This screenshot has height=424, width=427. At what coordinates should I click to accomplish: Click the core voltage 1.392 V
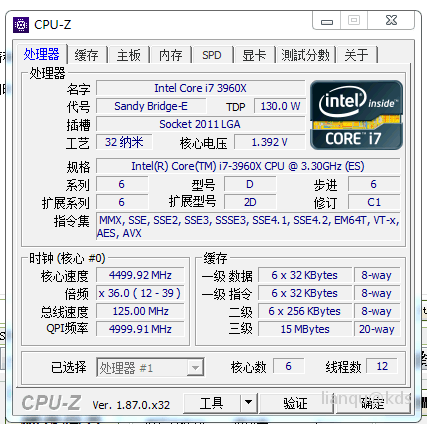269,142
